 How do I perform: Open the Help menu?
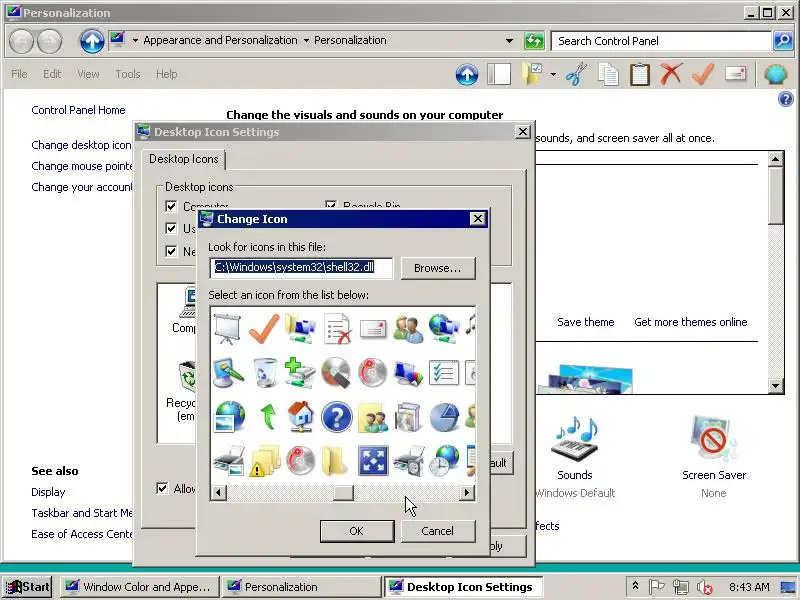pos(166,74)
